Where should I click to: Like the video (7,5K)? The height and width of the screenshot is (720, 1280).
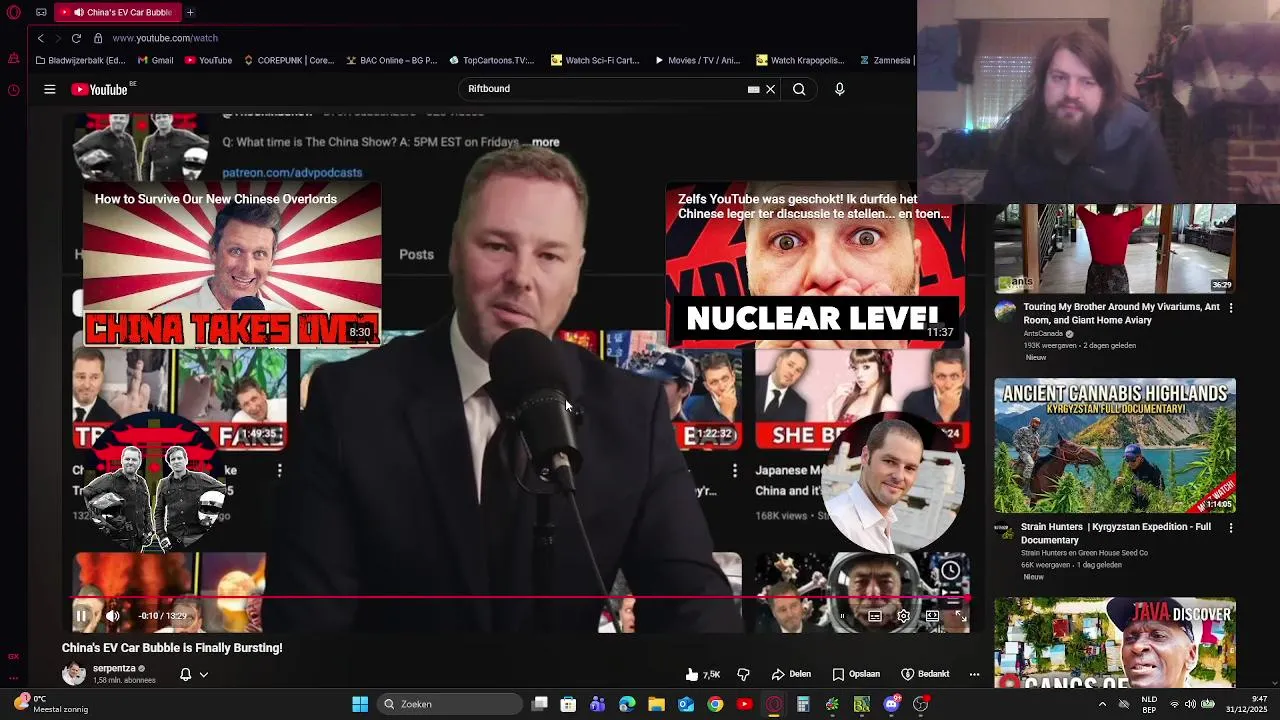pos(703,674)
